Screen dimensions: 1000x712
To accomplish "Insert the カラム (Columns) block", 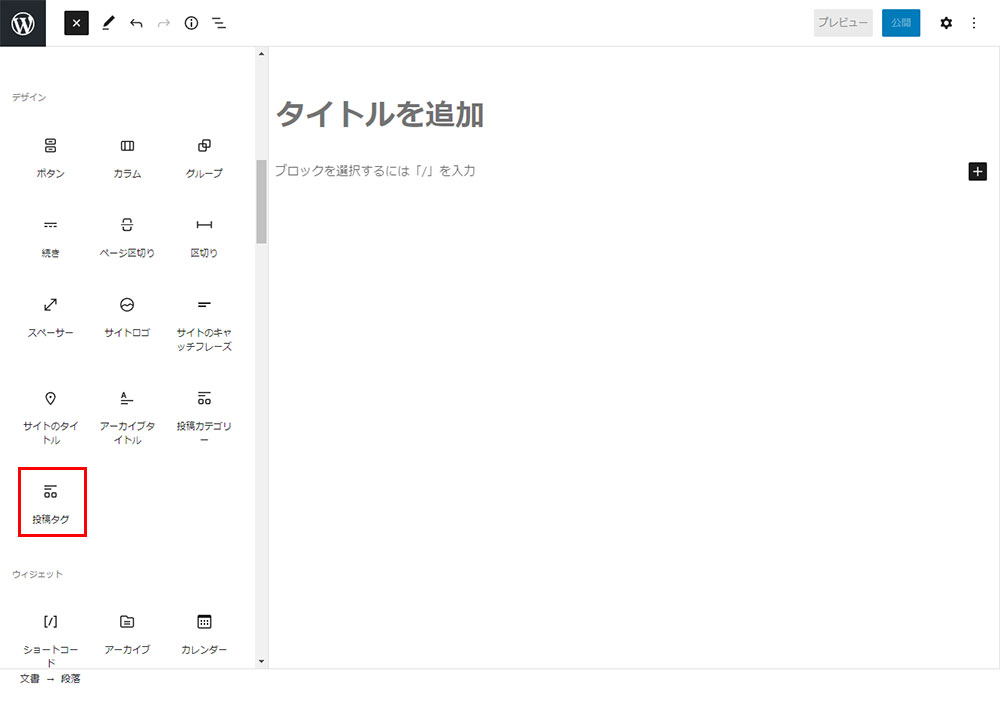I will [127, 157].
